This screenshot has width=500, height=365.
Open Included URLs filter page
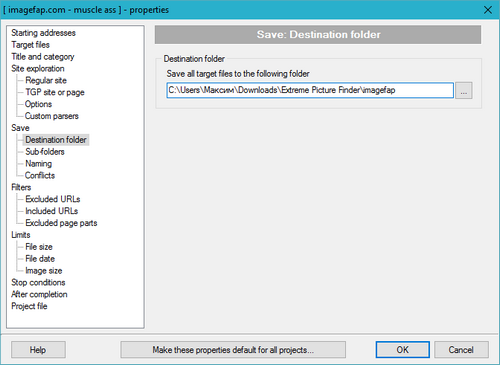pos(51,211)
